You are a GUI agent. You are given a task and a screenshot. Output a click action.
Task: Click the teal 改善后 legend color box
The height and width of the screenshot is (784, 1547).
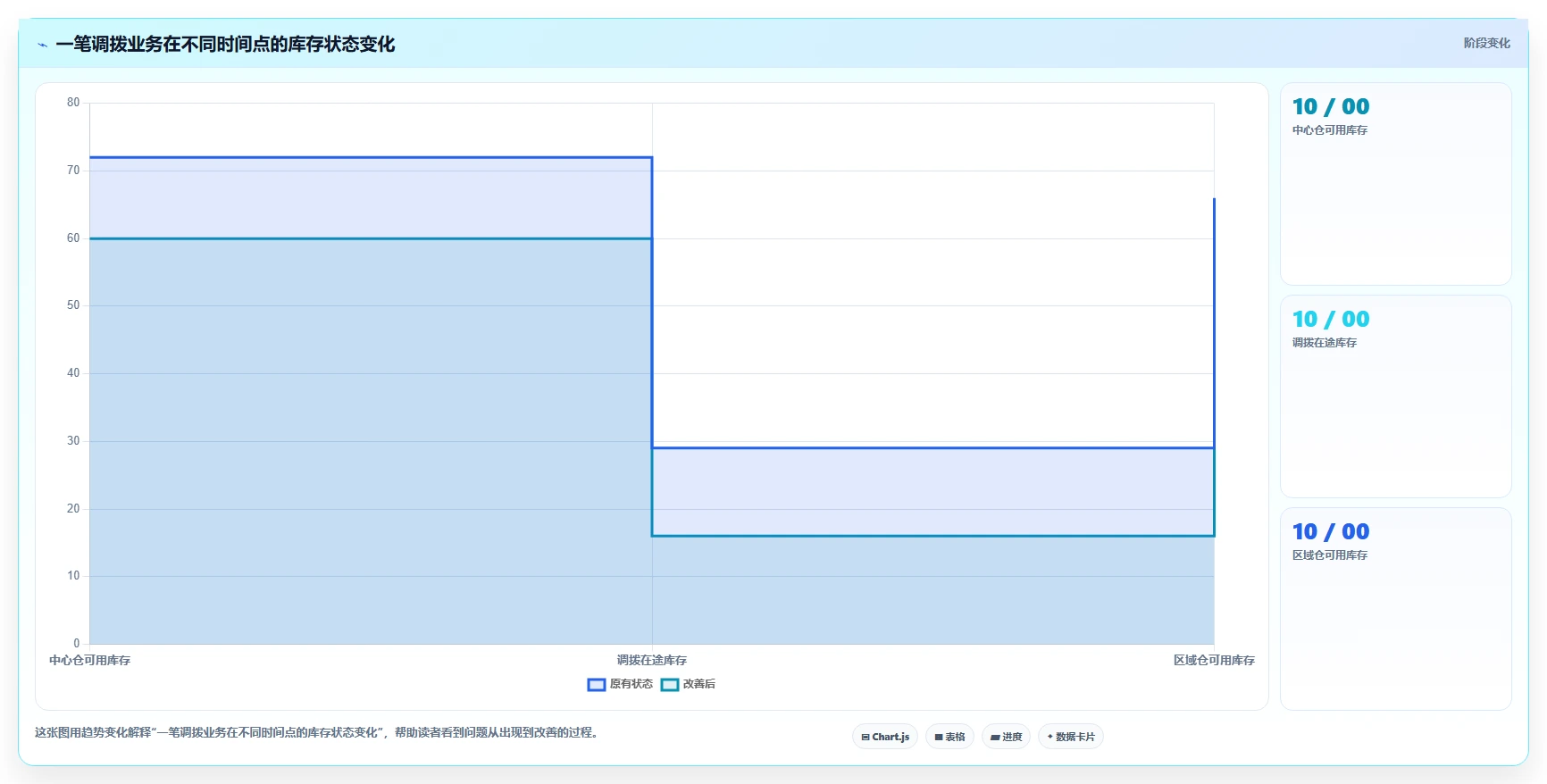(670, 685)
